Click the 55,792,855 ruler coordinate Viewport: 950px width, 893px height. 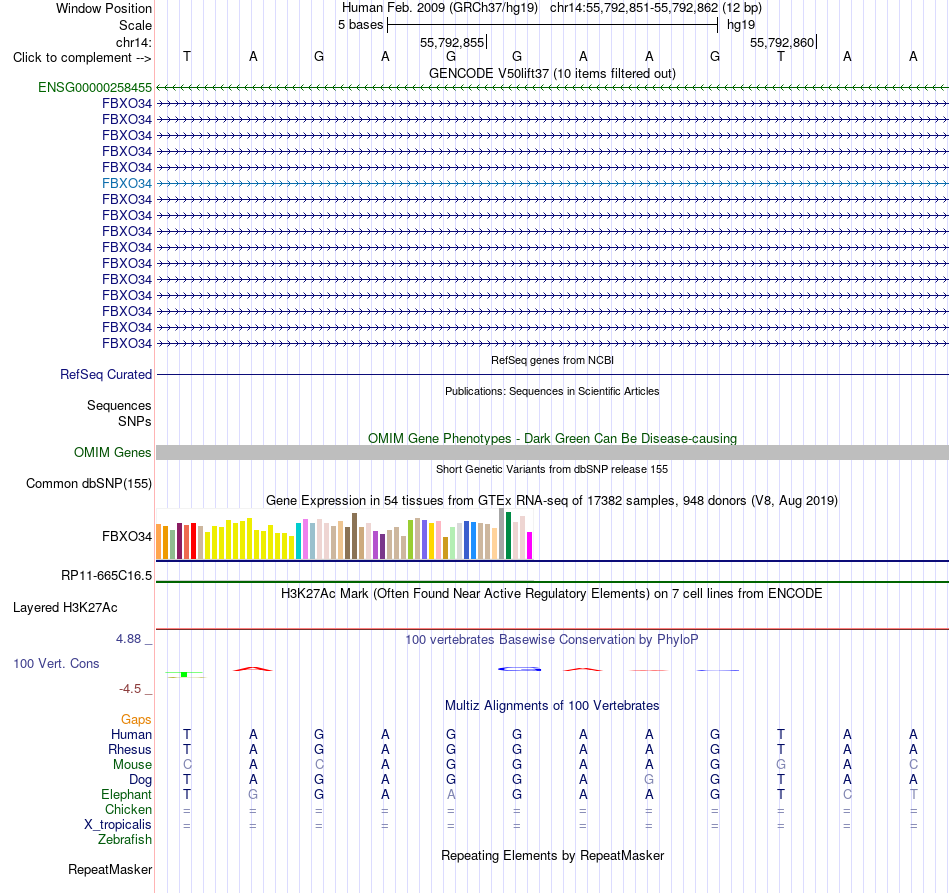click(452, 42)
